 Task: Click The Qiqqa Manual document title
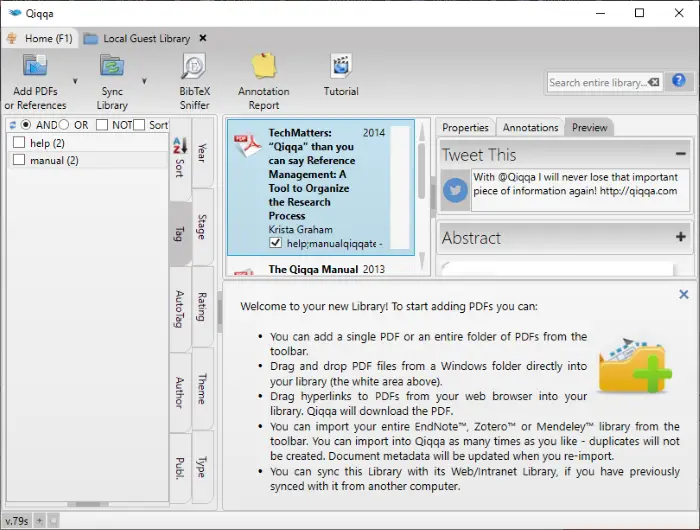pyautogui.click(x=313, y=269)
